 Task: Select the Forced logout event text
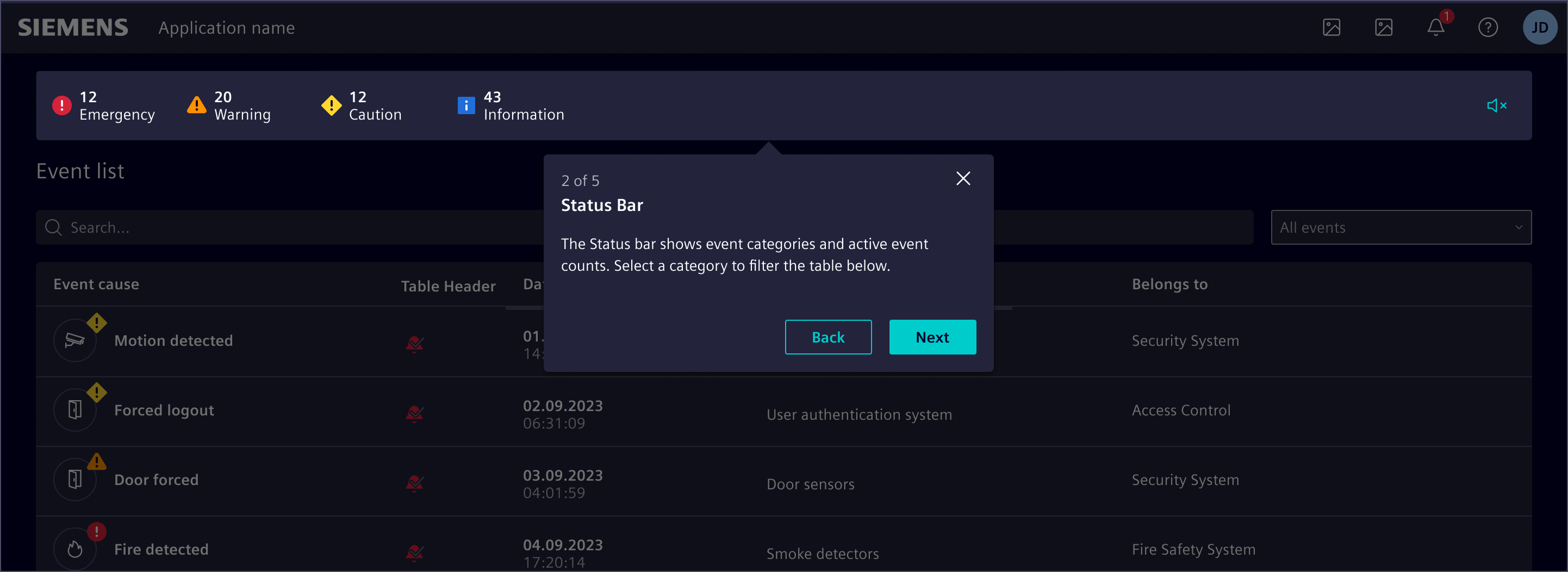click(x=164, y=410)
